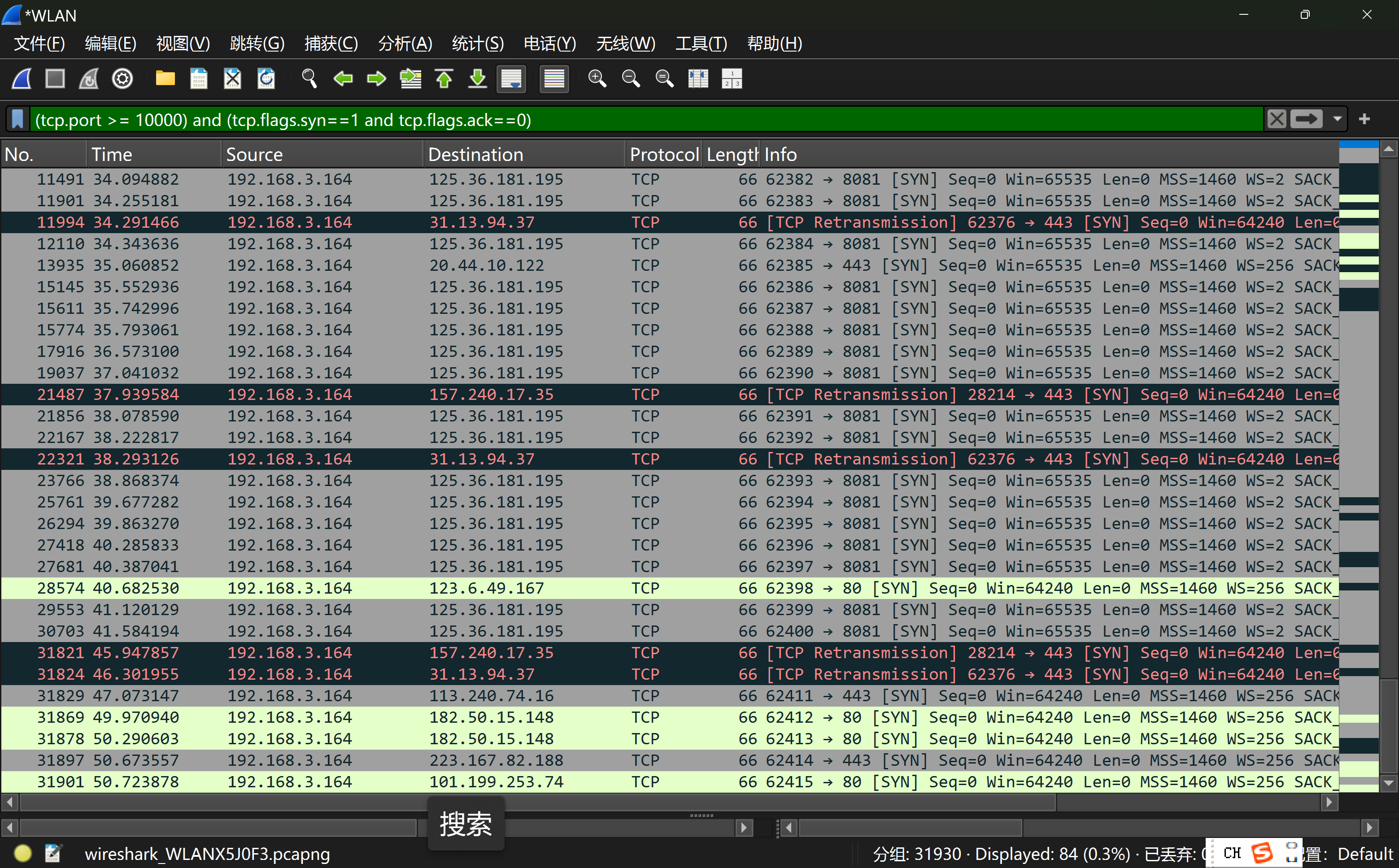Start capturing packets with the shark fin icon
The height and width of the screenshot is (868, 1399).
tap(22, 78)
